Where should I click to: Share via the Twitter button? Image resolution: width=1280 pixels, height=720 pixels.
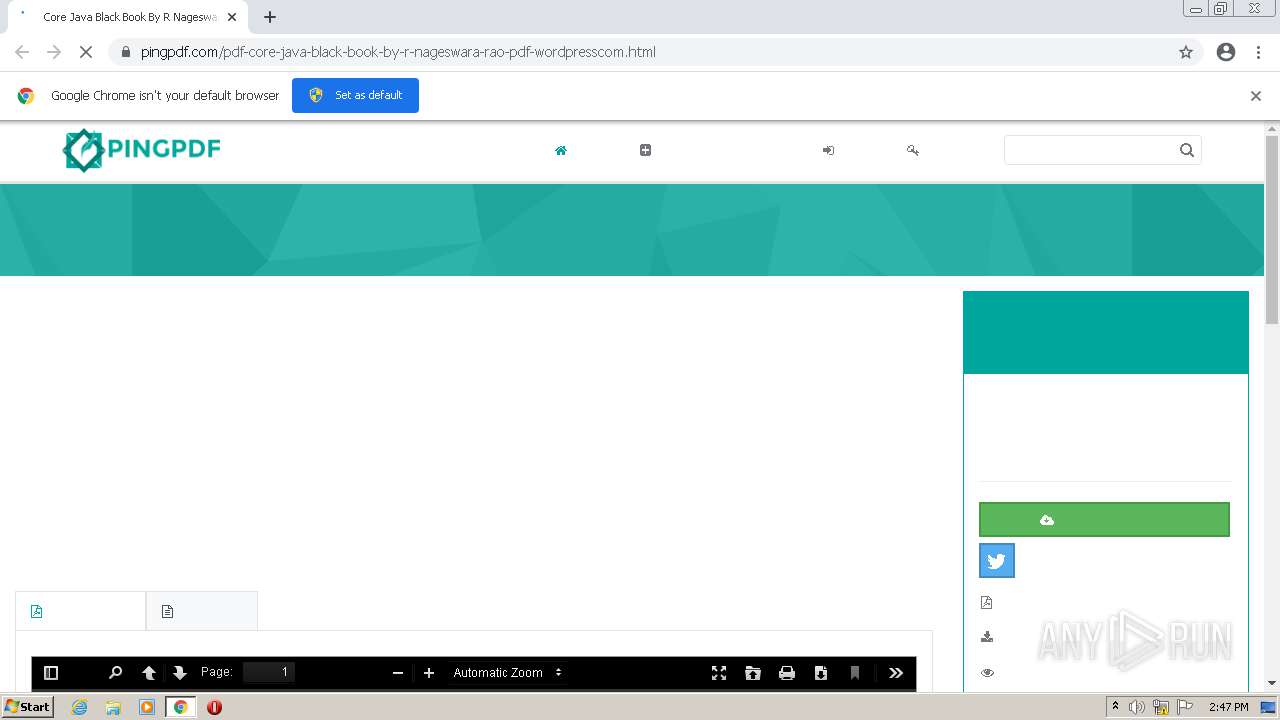coord(997,561)
